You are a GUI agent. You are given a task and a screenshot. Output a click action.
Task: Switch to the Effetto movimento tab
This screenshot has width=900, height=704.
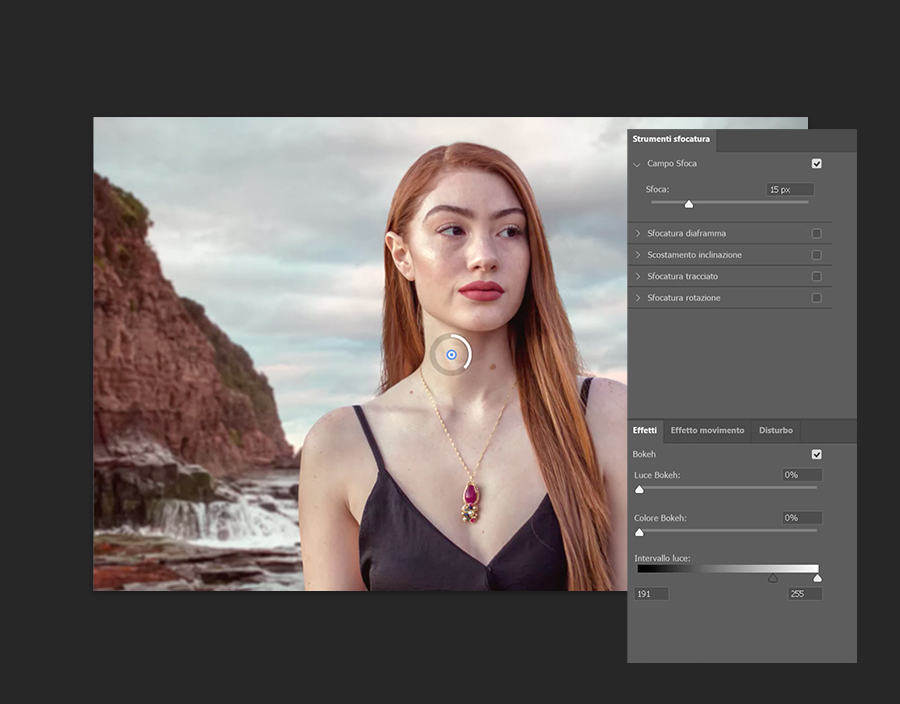pos(707,431)
